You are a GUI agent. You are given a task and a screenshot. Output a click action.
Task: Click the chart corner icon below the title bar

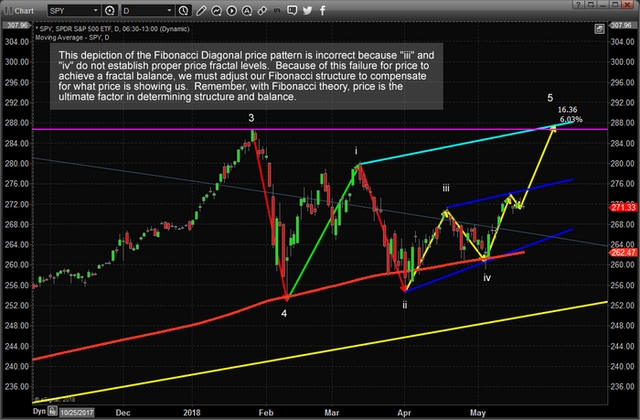[x=599, y=29]
